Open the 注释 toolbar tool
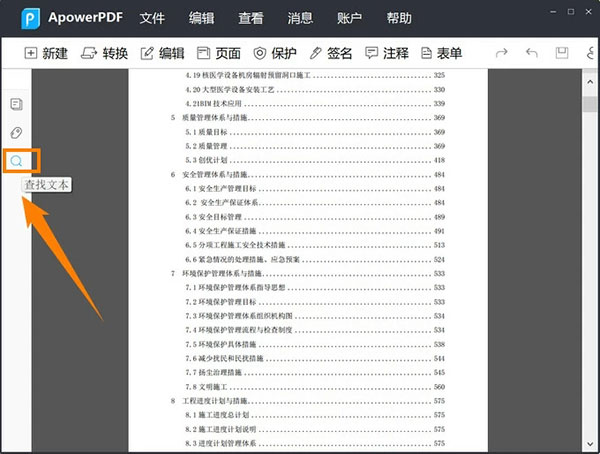This screenshot has height=454, width=600. pos(387,53)
